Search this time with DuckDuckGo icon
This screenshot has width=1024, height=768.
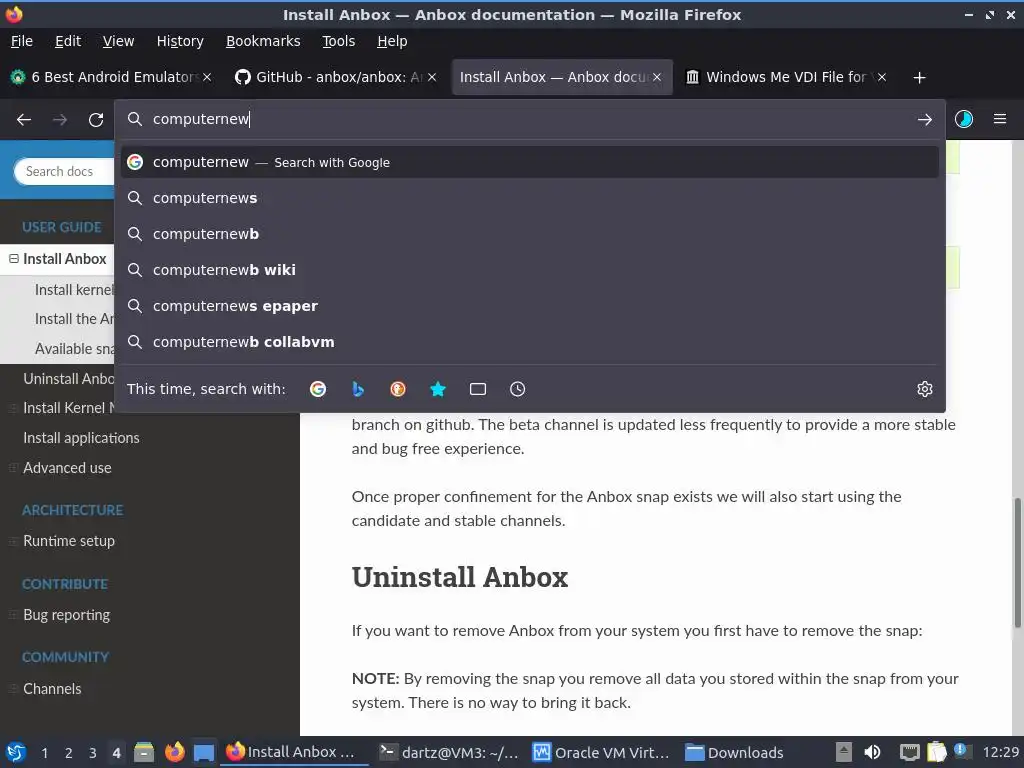pyautogui.click(x=398, y=389)
